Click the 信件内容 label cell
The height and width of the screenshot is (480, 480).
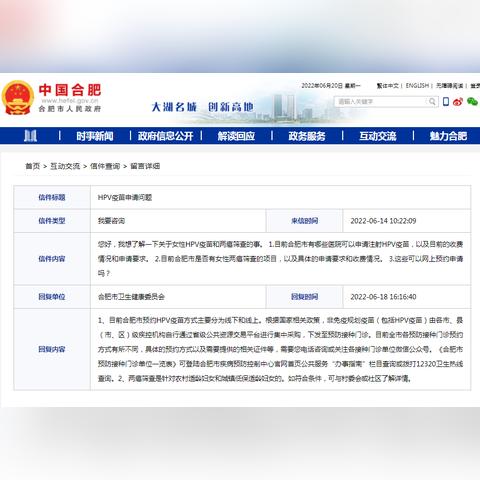click(52, 259)
